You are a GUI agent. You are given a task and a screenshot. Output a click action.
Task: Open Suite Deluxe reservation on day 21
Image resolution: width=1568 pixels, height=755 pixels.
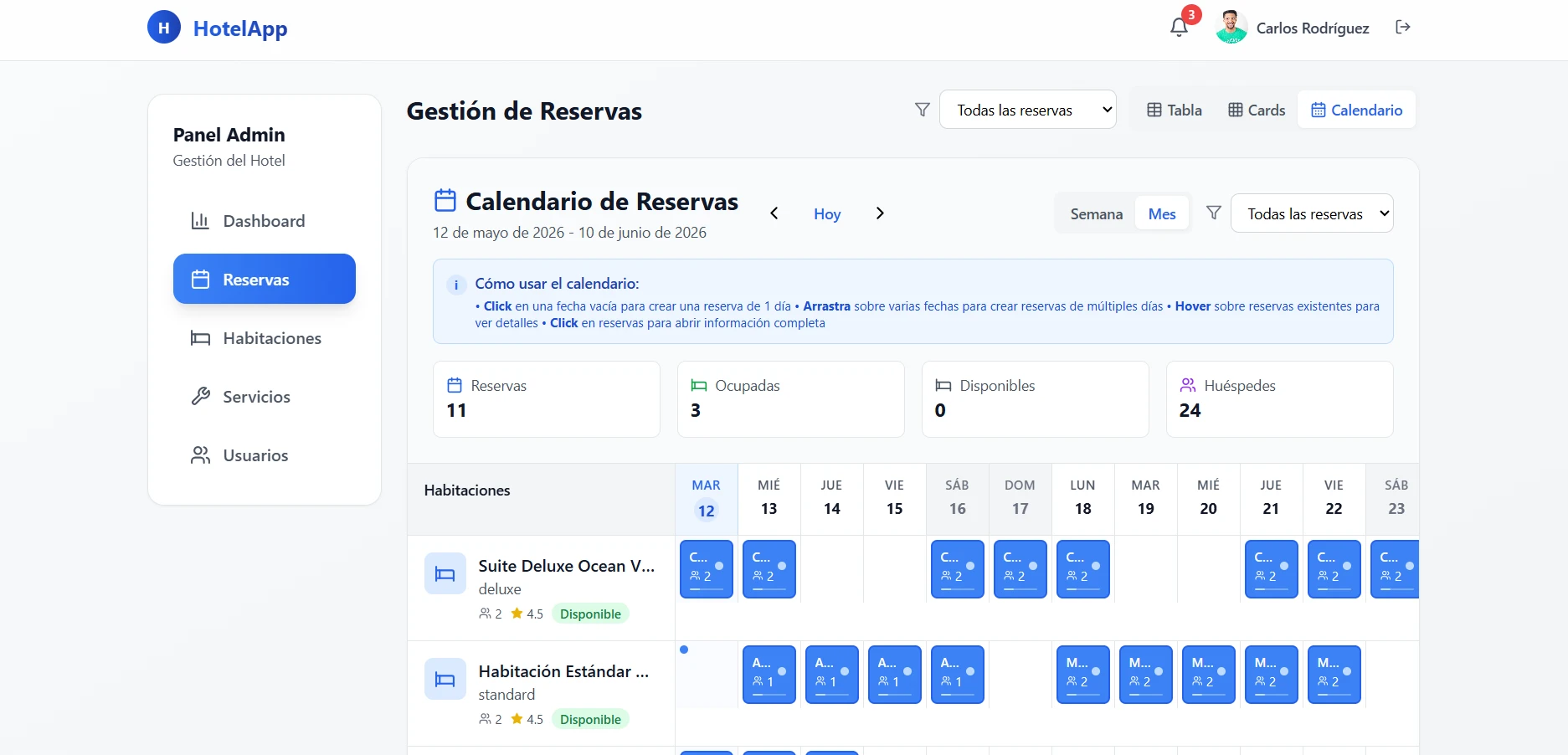(x=1272, y=569)
